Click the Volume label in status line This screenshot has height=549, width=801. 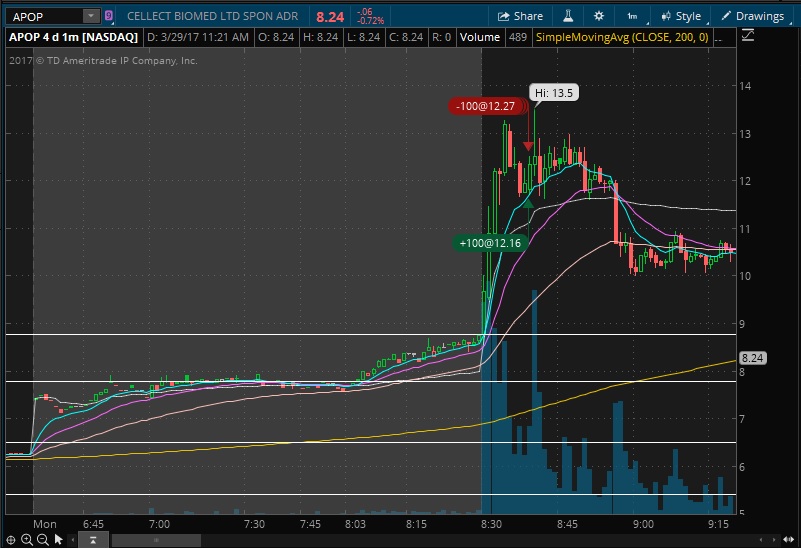[x=480, y=37]
